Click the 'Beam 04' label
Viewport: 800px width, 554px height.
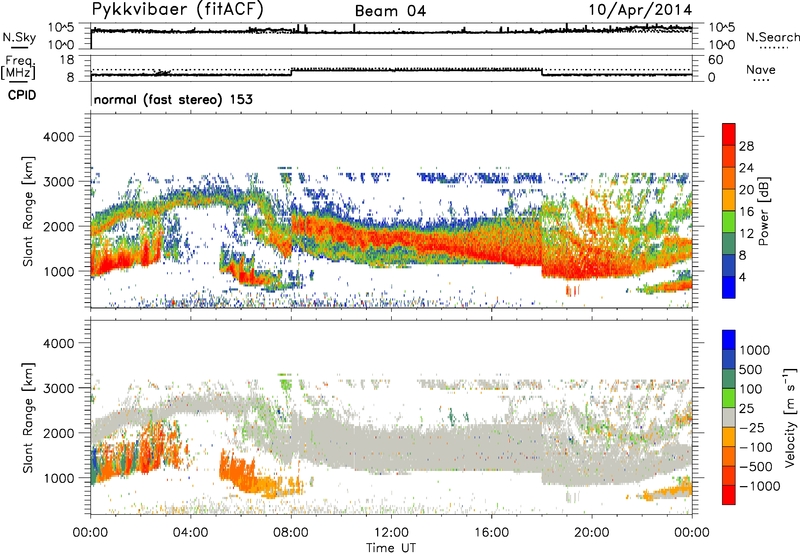coord(390,11)
